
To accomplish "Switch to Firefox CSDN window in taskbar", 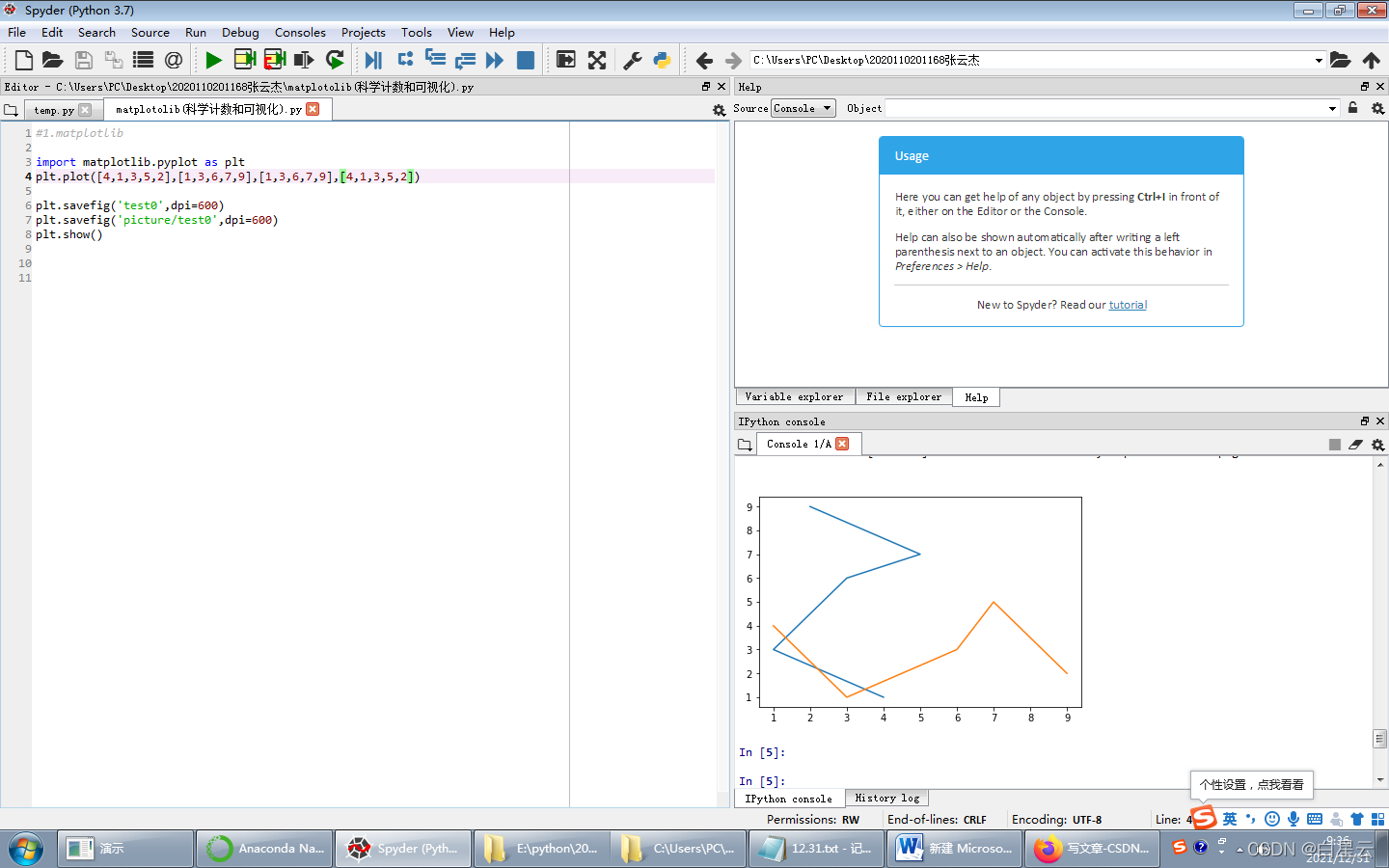I will pos(1092,849).
